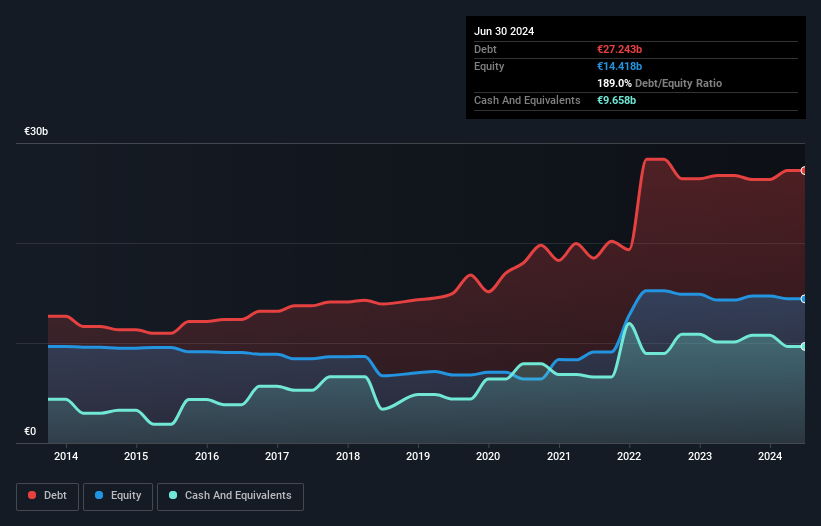Click the 2021 x-axis label
Viewport: 821px width, 526px height.
tap(559, 456)
